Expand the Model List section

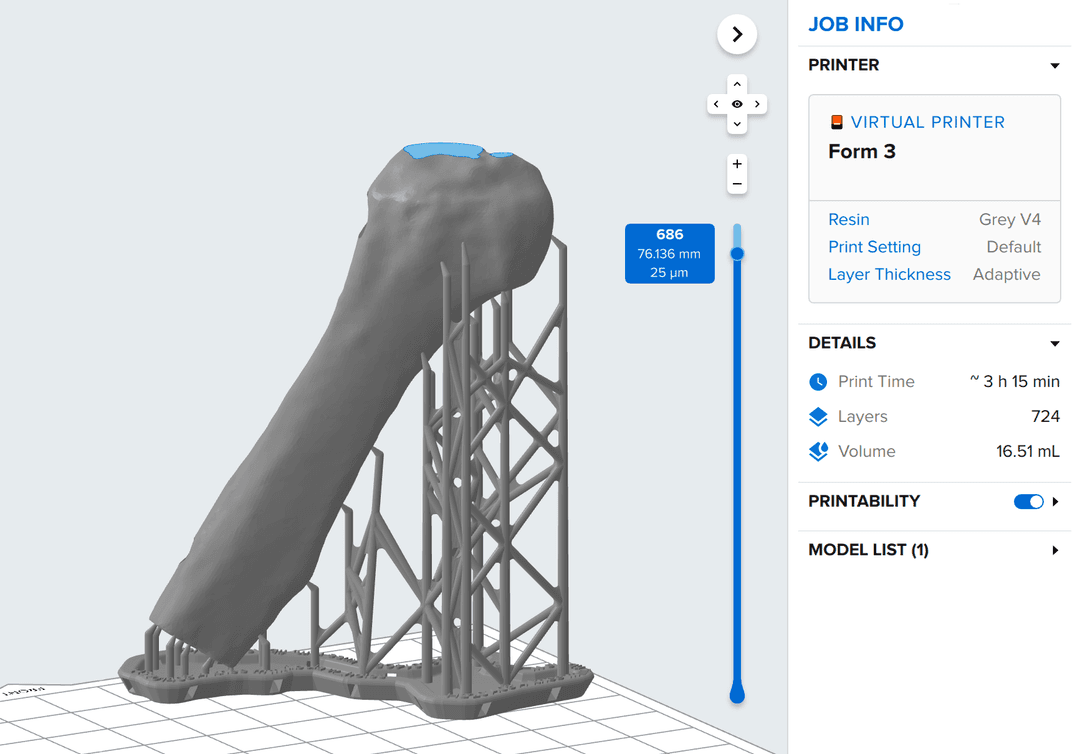click(x=1054, y=550)
